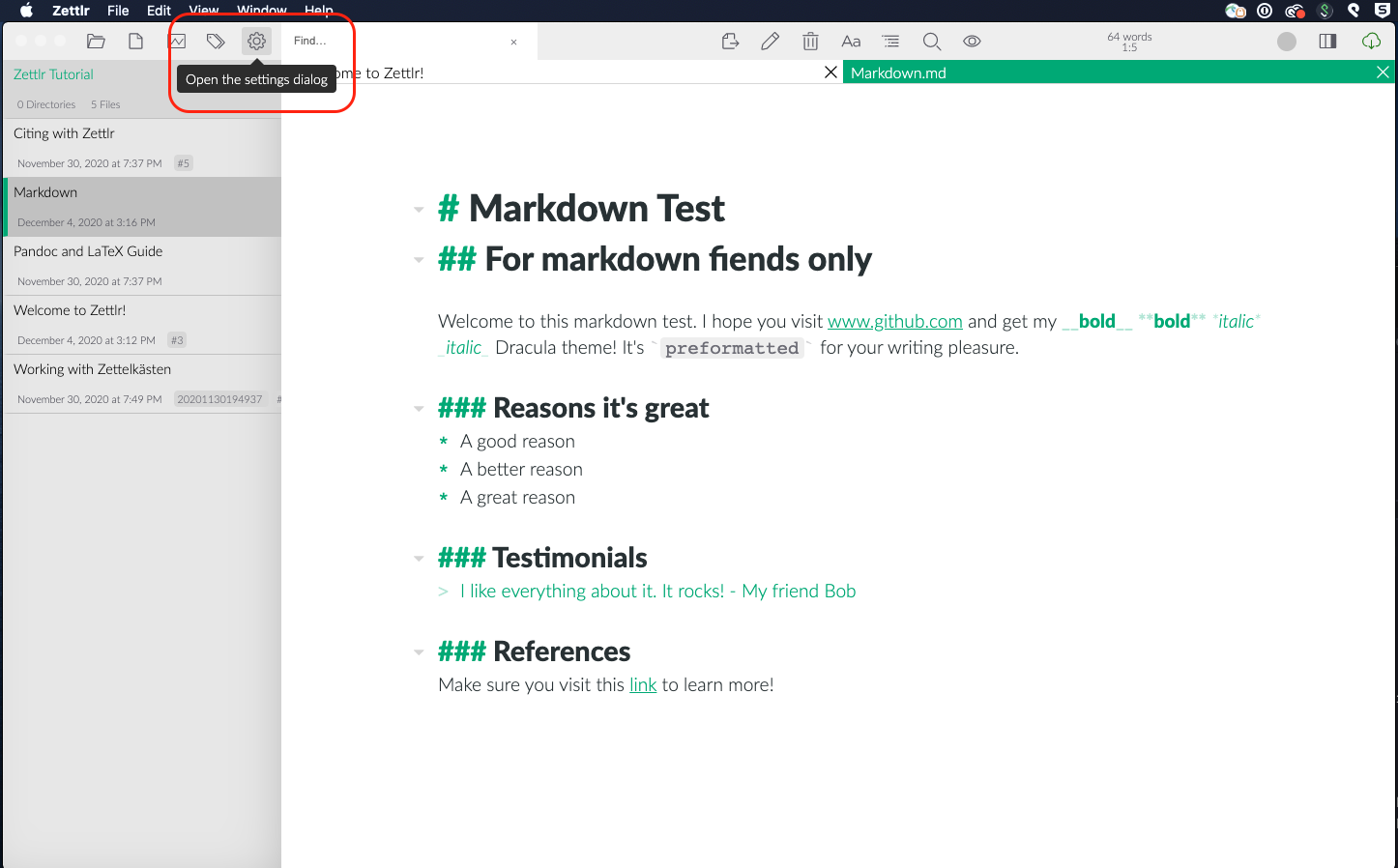Click the 'A great reason' list item

click(x=517, y=497)
